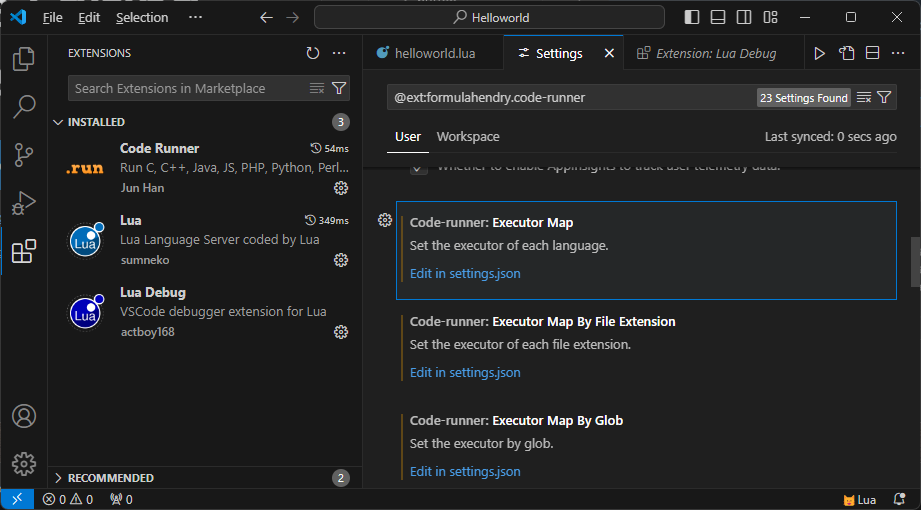Open the Manage gear in activity bar

(x=23, y=464)
